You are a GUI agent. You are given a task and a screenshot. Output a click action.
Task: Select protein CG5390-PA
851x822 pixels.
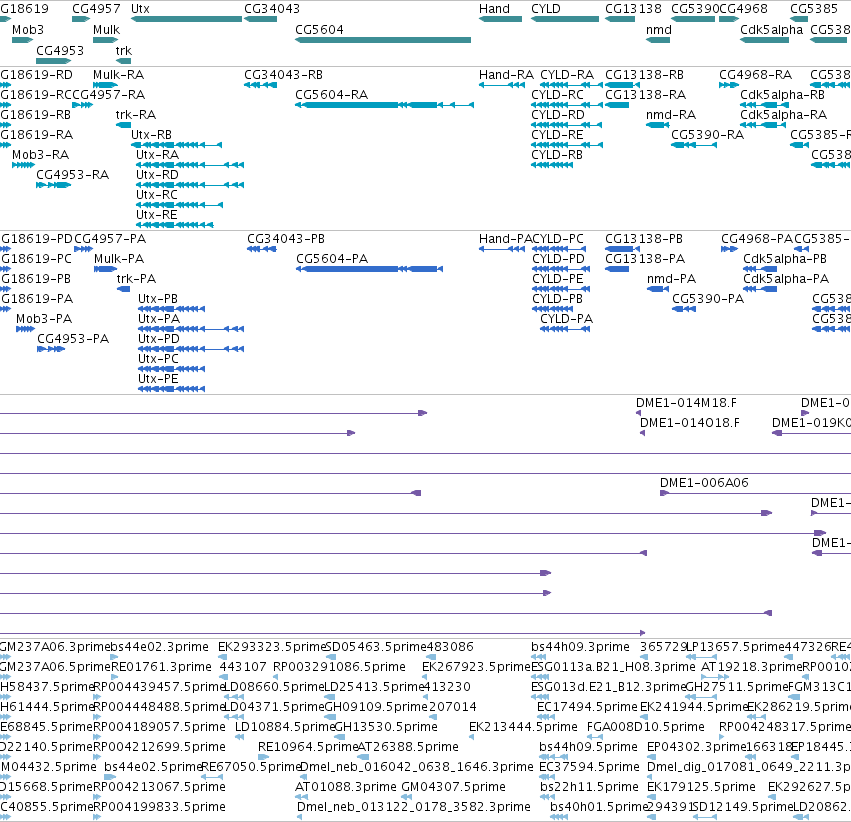click(x=684, y=309)
